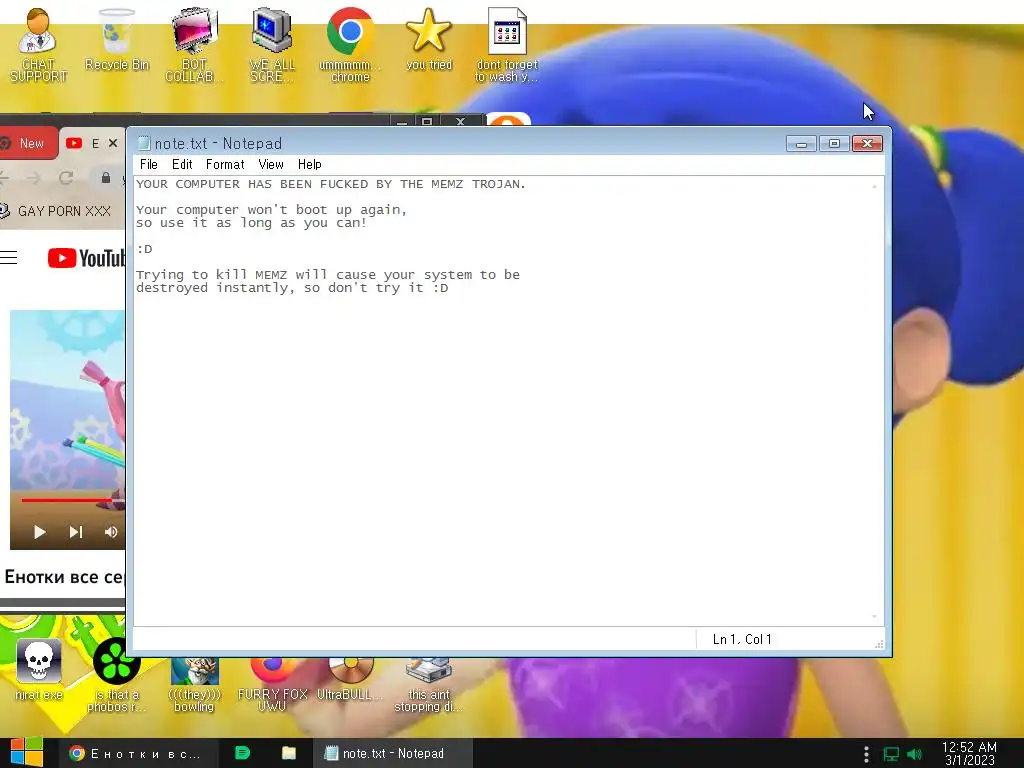This screenshot has width=1024, height=768.
Task: Open the CHAT SUPPORT desktop icon
Action: (x=37, y=44)
